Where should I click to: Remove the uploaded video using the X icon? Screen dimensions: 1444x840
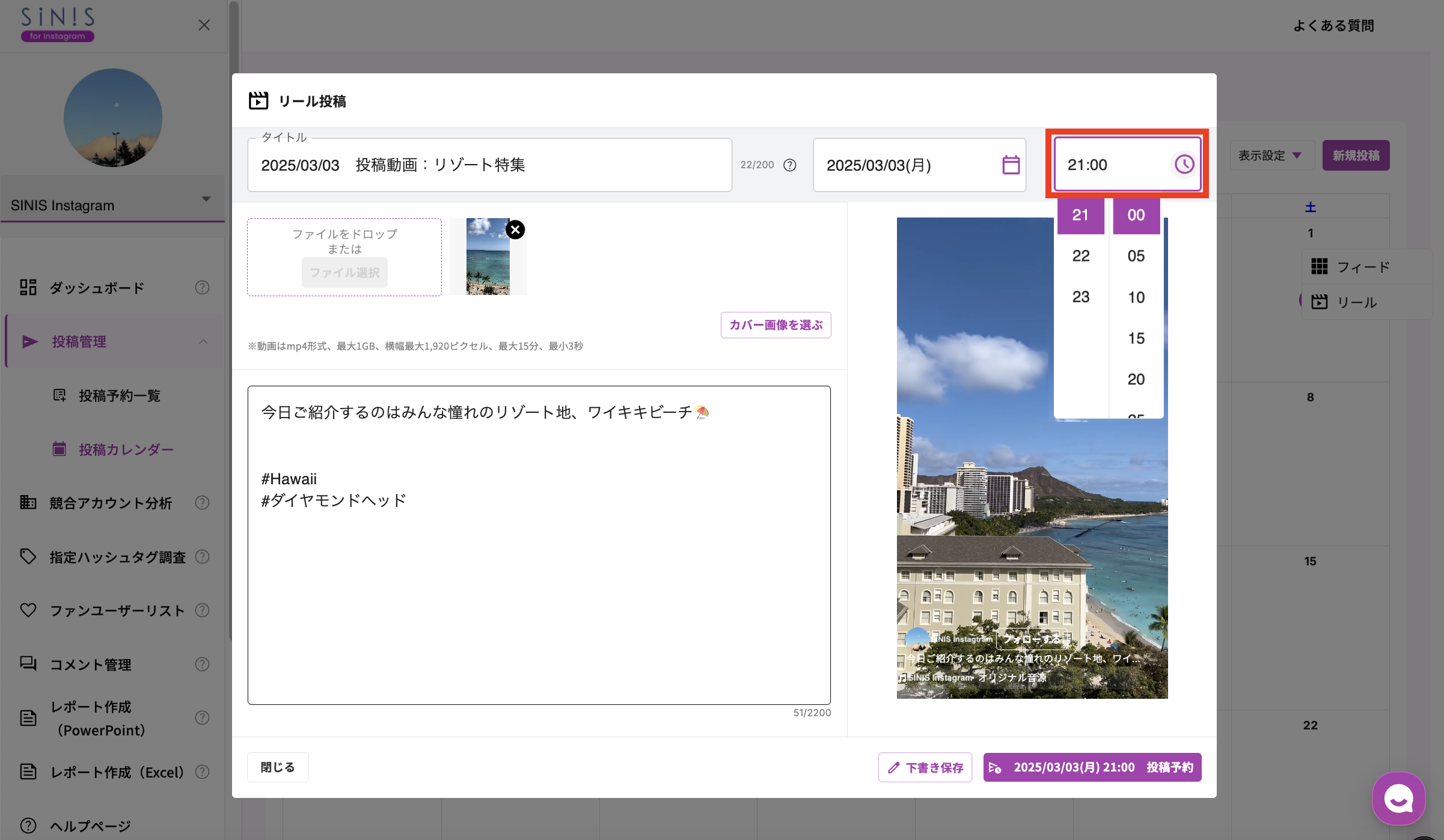tap(515, 230)
